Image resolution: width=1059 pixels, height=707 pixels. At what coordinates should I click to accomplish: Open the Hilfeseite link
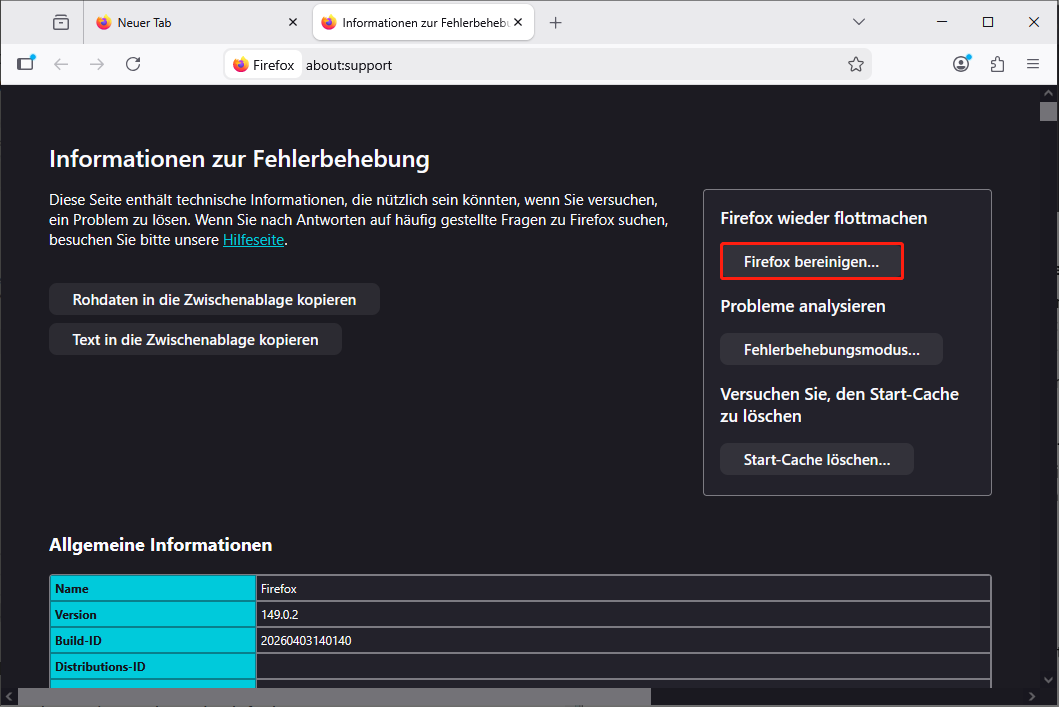pos(253,240)
